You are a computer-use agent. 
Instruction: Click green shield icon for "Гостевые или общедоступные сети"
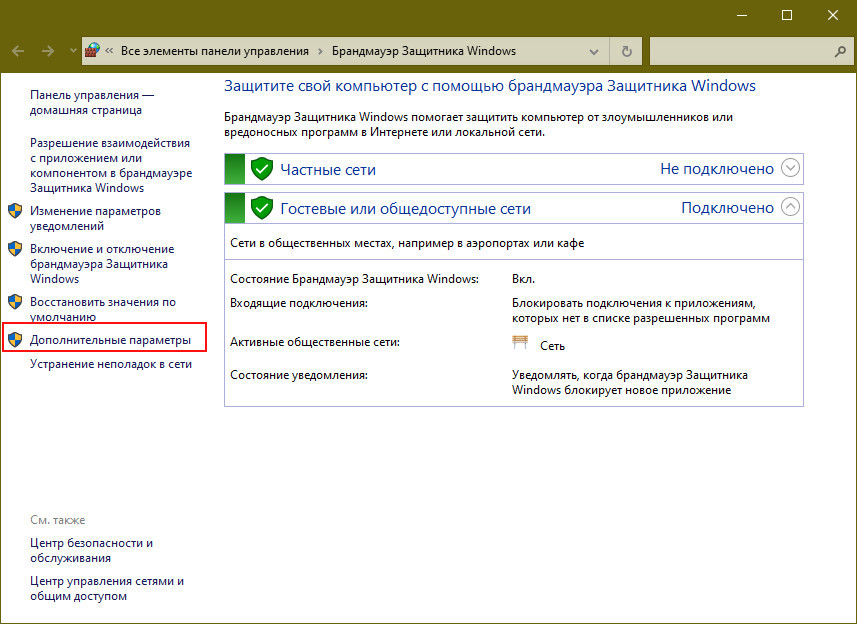point(262,208)
